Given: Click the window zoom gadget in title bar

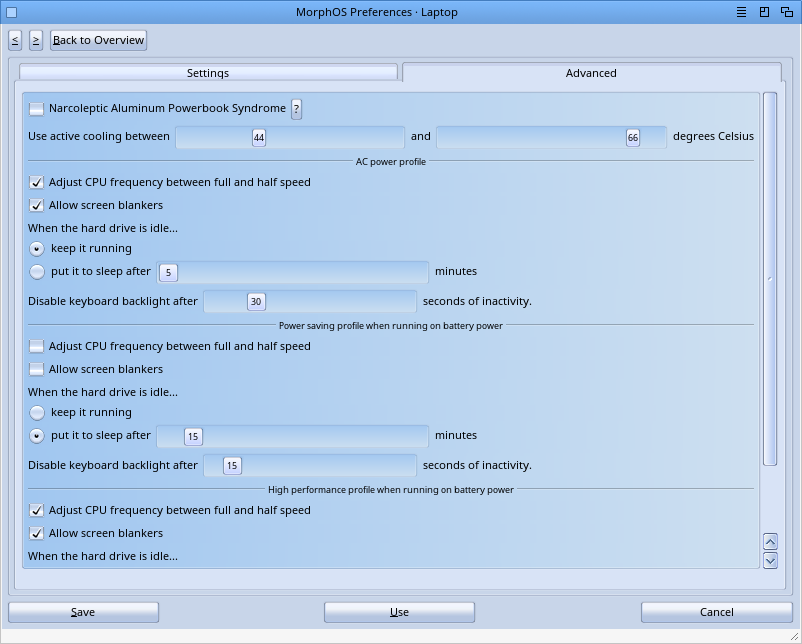Looking at the screenshot, I should pos(764,12).
